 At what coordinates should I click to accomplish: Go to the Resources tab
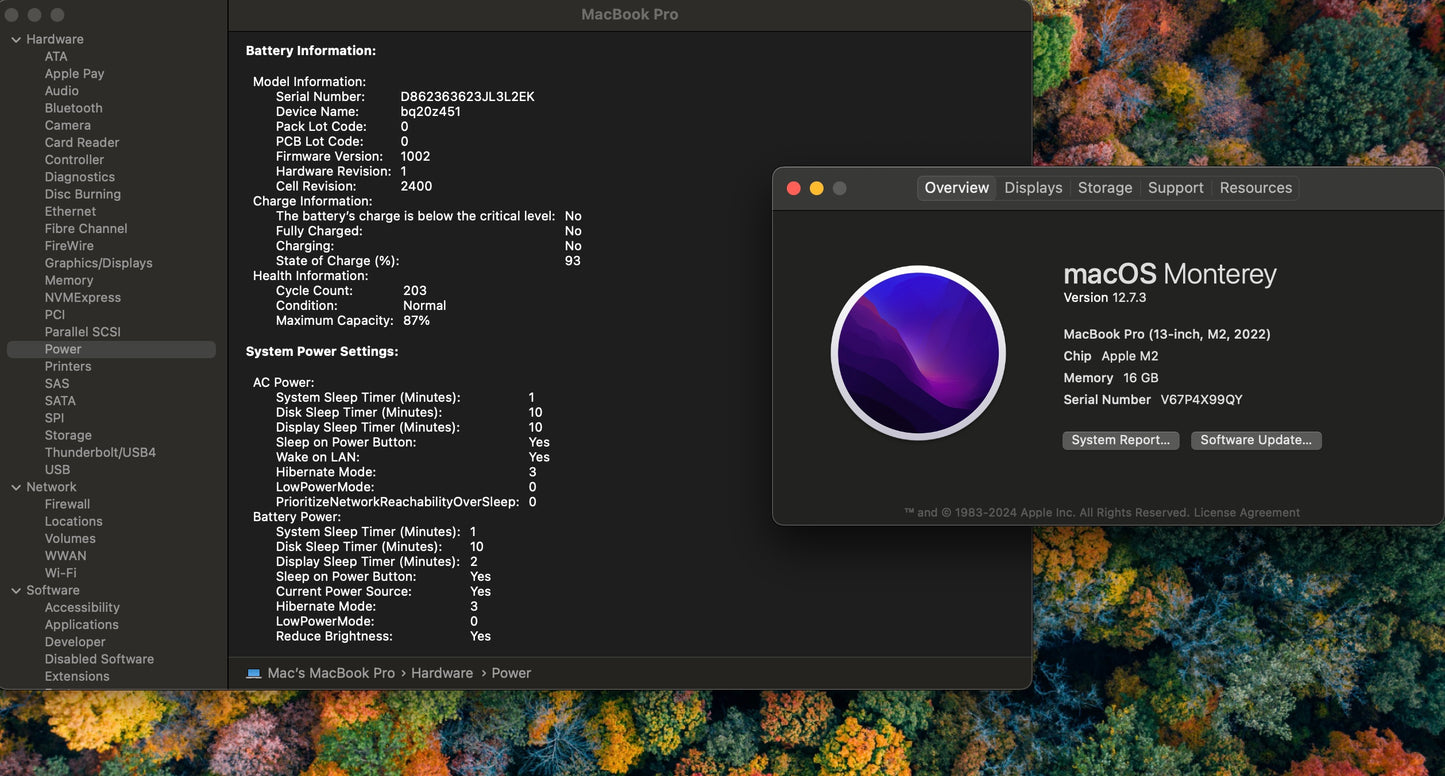[x=1255, y=188]
